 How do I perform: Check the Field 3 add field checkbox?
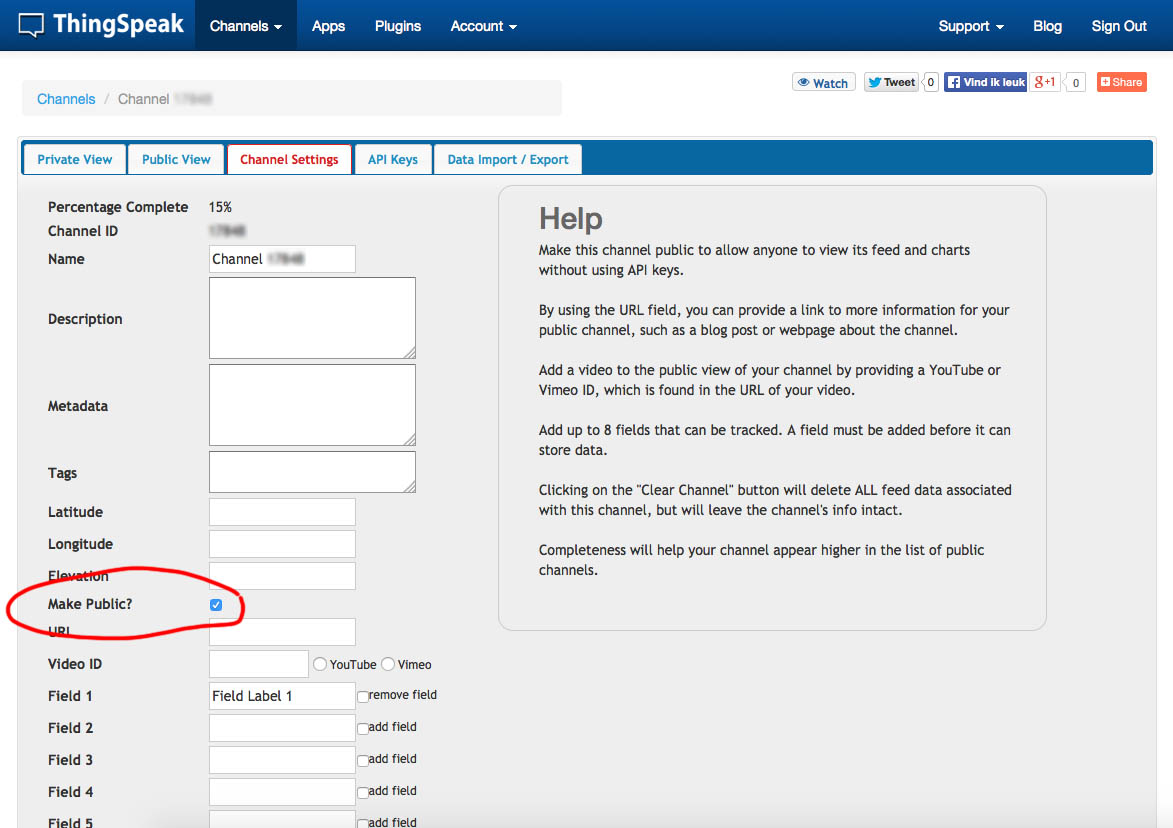(362, 761)
